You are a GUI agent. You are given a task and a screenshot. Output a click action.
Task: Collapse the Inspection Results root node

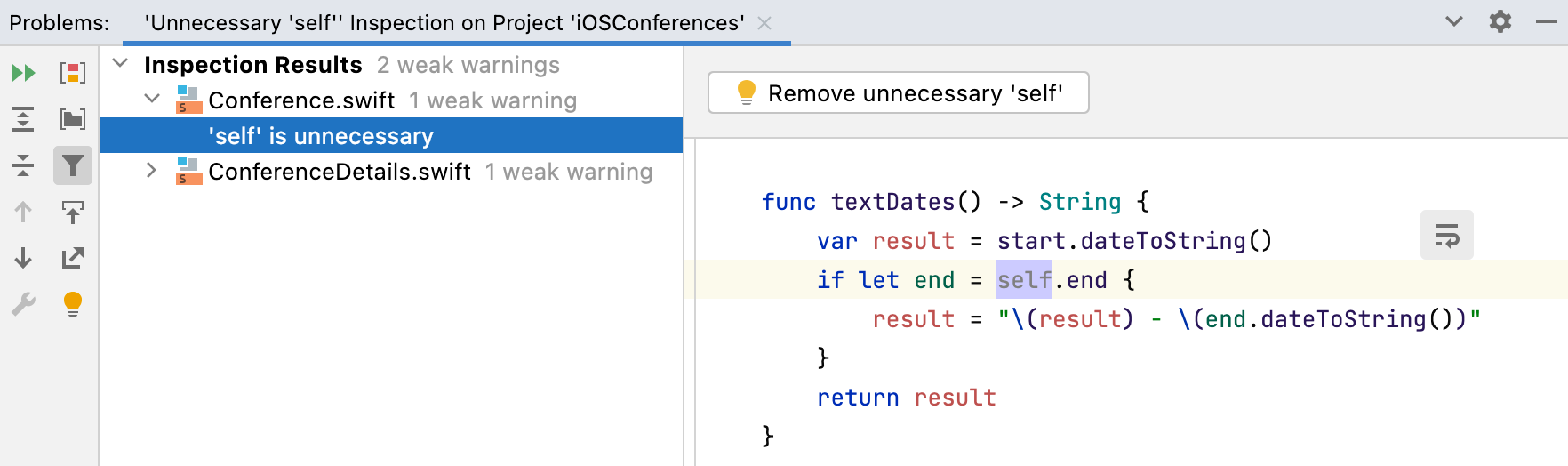click(x=121, y=64)
